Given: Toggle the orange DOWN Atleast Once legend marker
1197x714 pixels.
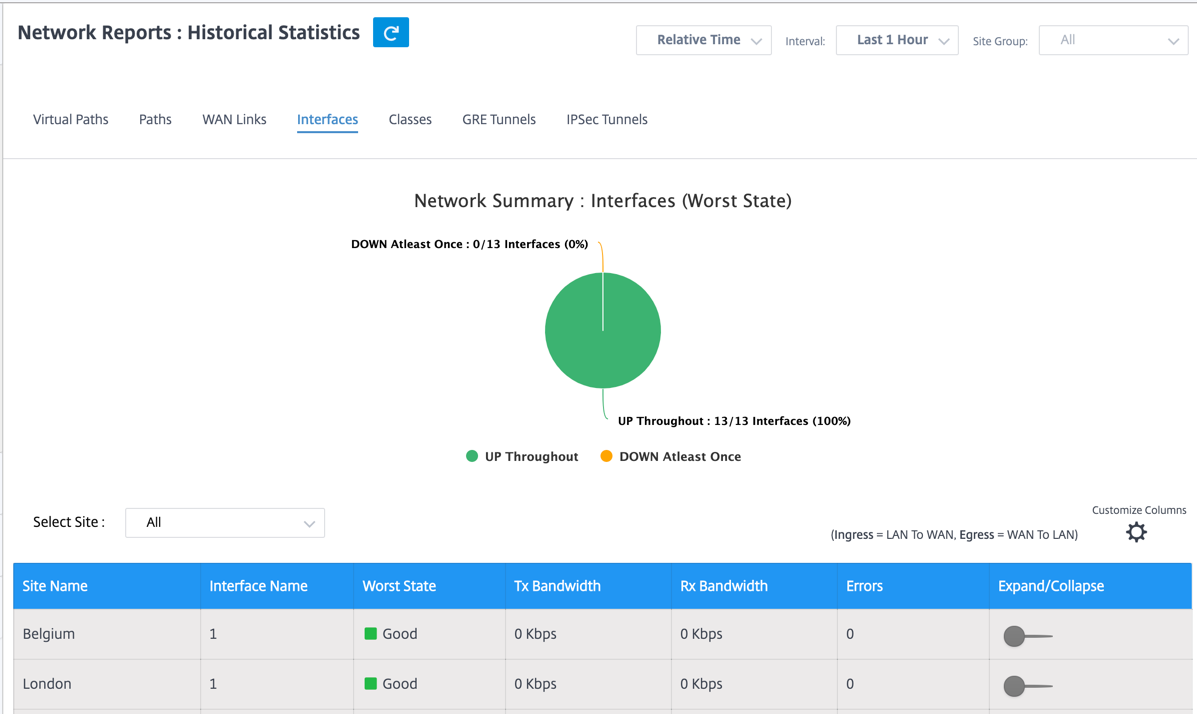Looking at the screenshot, I should click(606, 457).
